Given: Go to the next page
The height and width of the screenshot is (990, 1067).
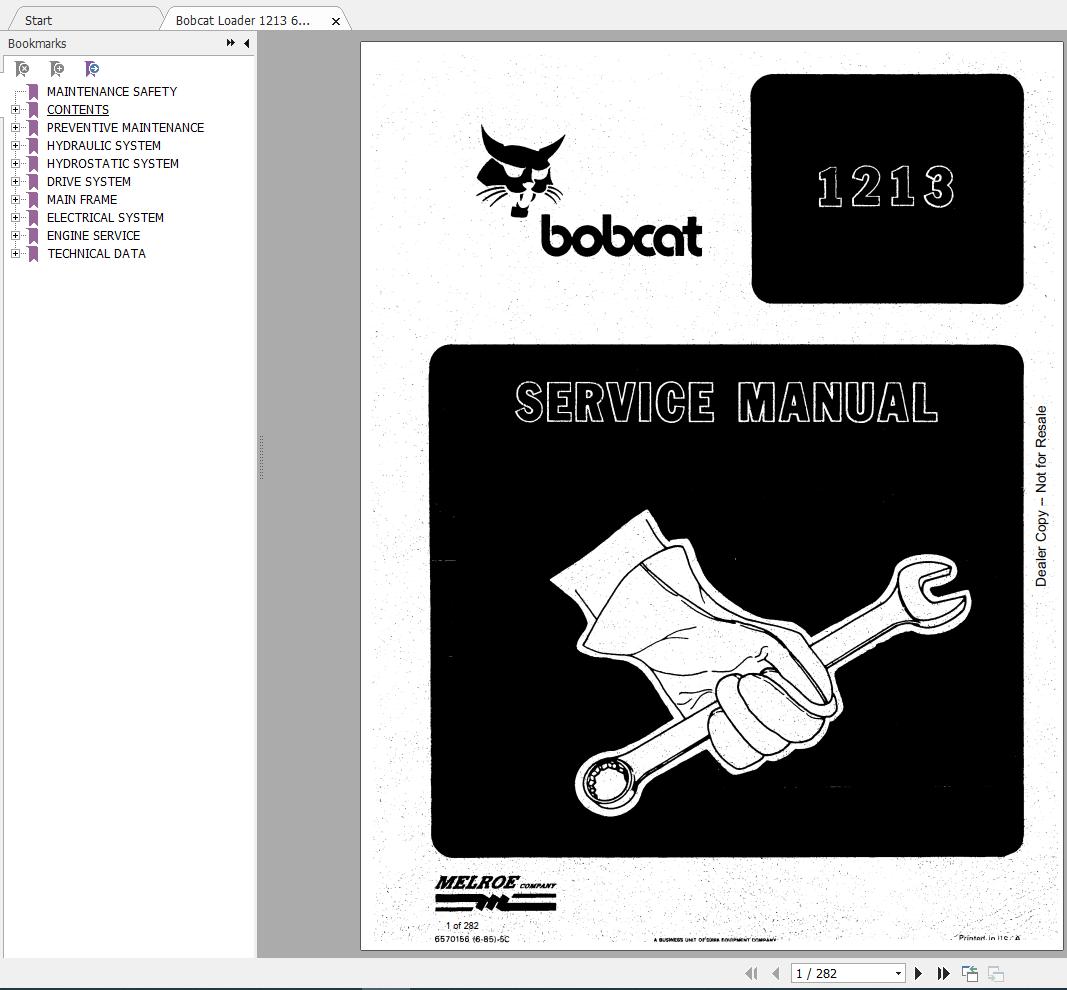Looking at the screenshot, I should point(918,972).
